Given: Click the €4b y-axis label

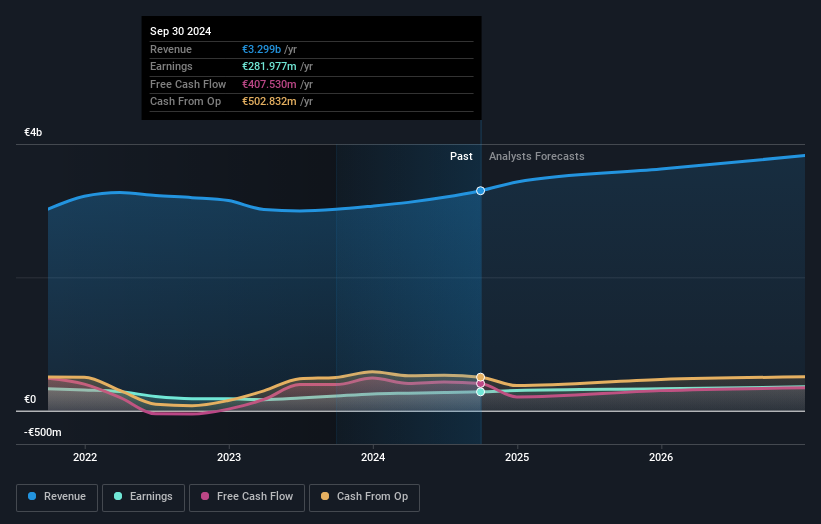Looking at the screenshot, I should 33,132.
